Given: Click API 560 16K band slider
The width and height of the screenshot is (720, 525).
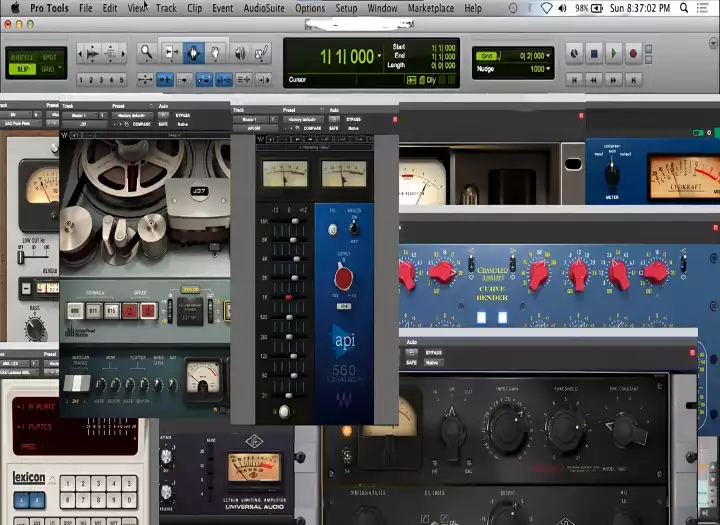Looking at the screenshot, I should (295, 221).
